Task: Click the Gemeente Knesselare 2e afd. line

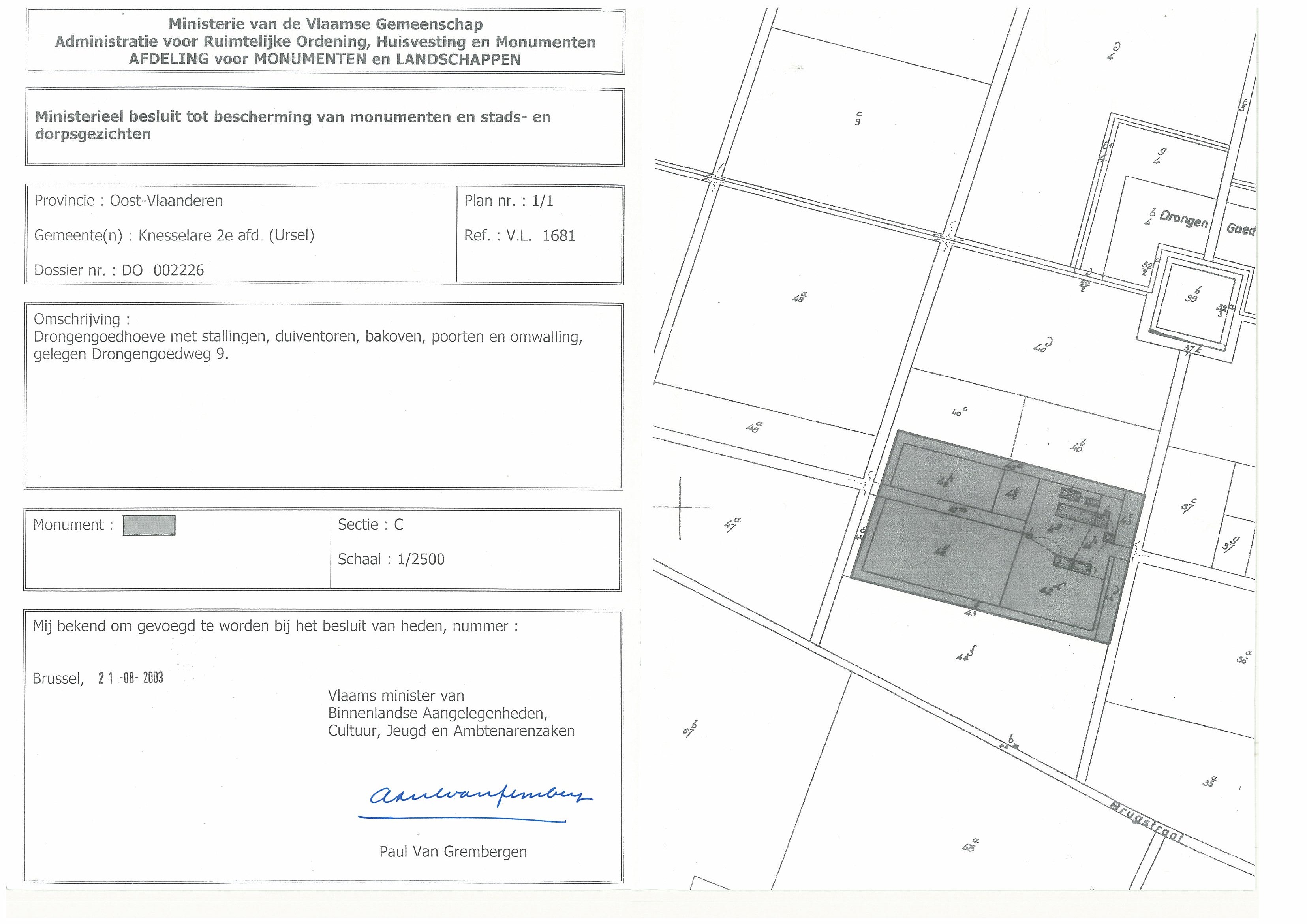Action: pos(174,235)
